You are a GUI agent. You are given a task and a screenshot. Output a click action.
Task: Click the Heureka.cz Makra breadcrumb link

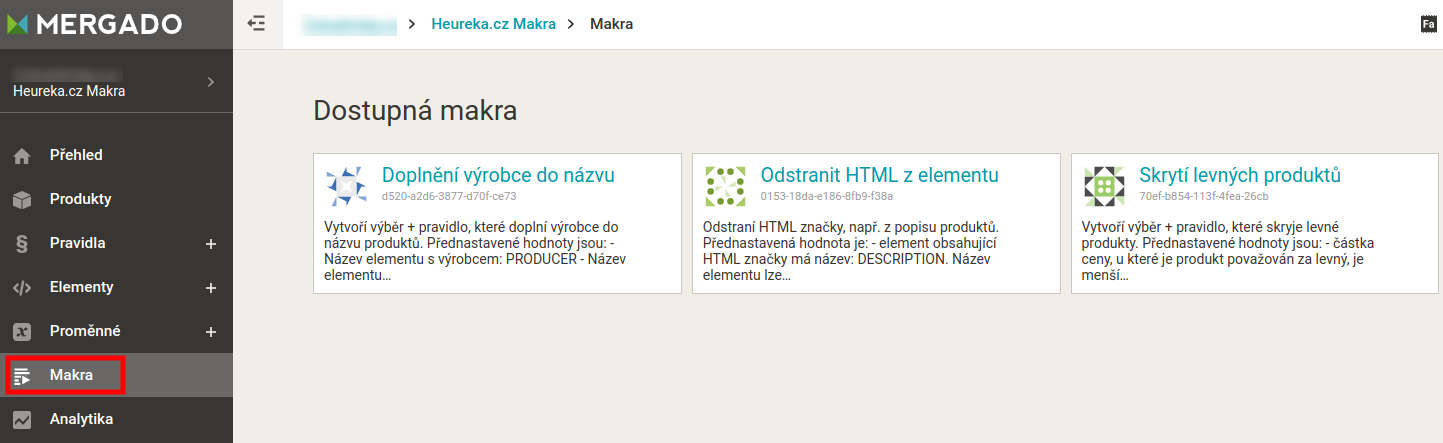(493, 24)
